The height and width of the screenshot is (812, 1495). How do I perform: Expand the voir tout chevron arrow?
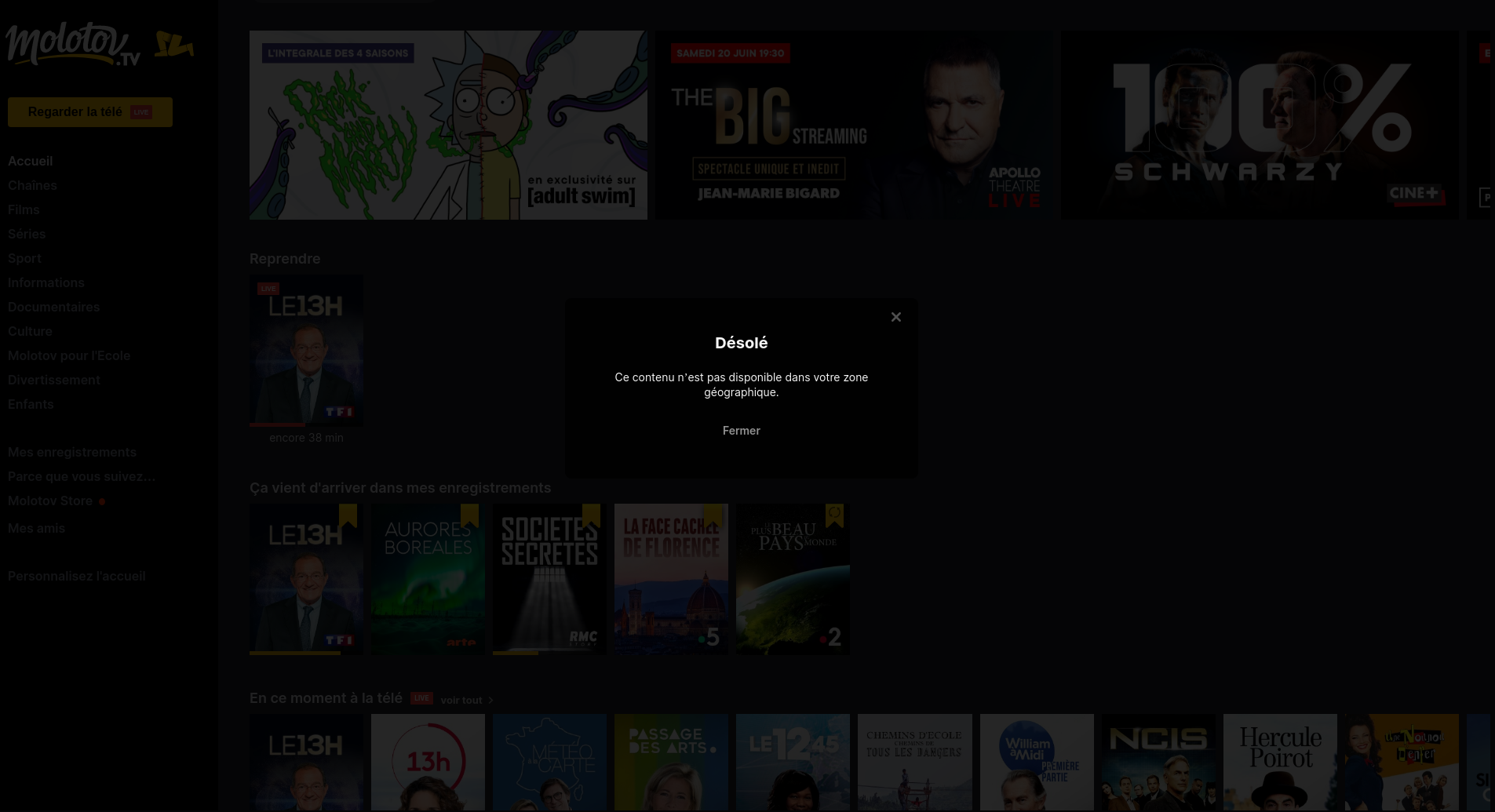click(490, 701)
